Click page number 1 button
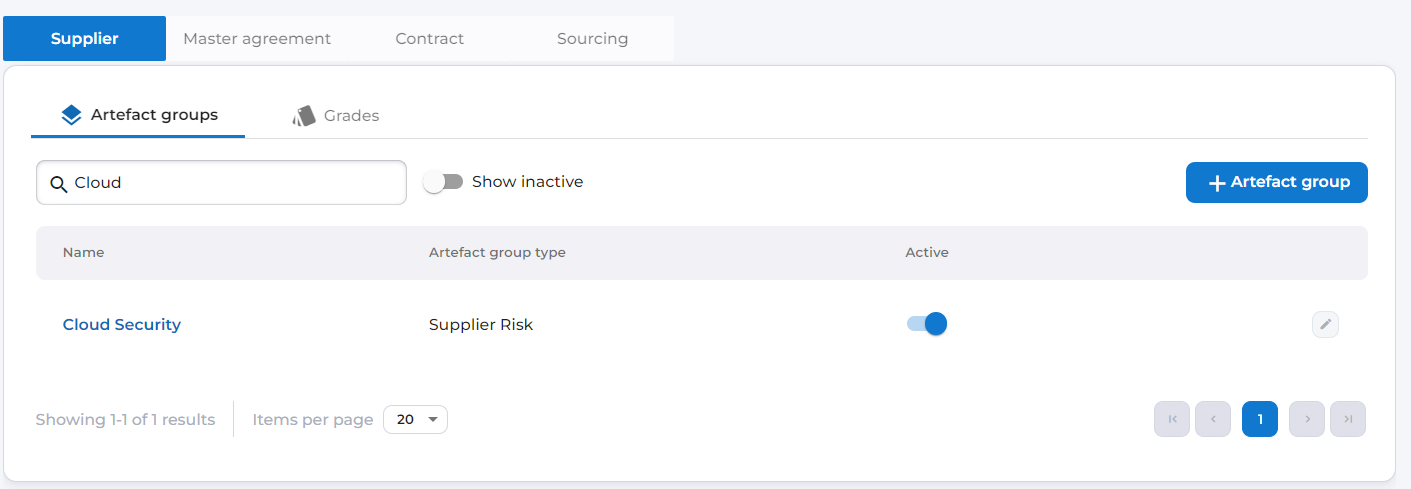The image size is (1411, 489). tap(1260, 419)
